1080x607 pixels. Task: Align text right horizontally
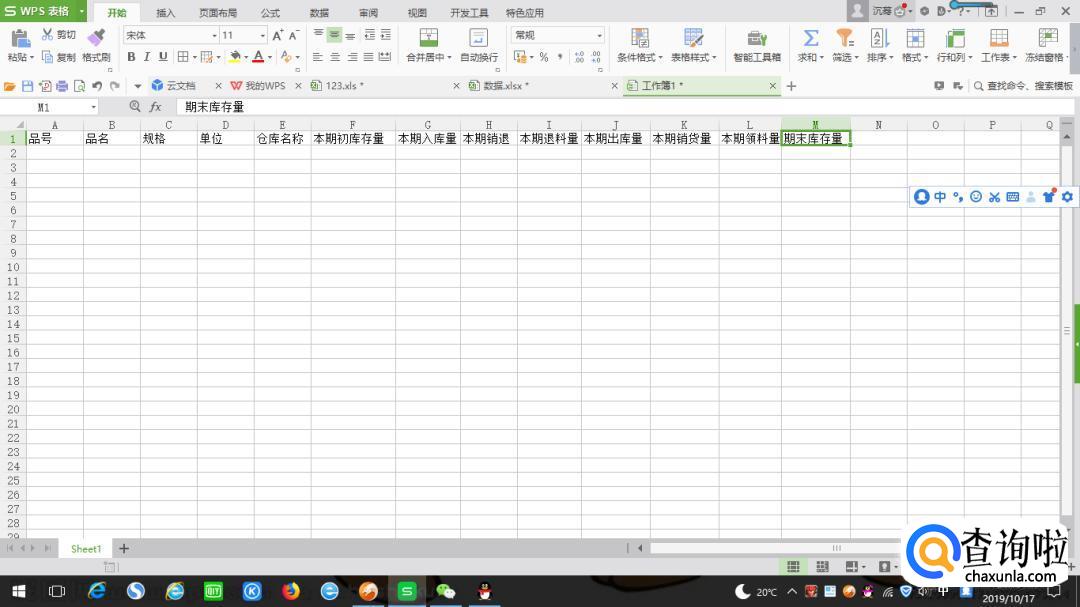[x=352, y=57]
